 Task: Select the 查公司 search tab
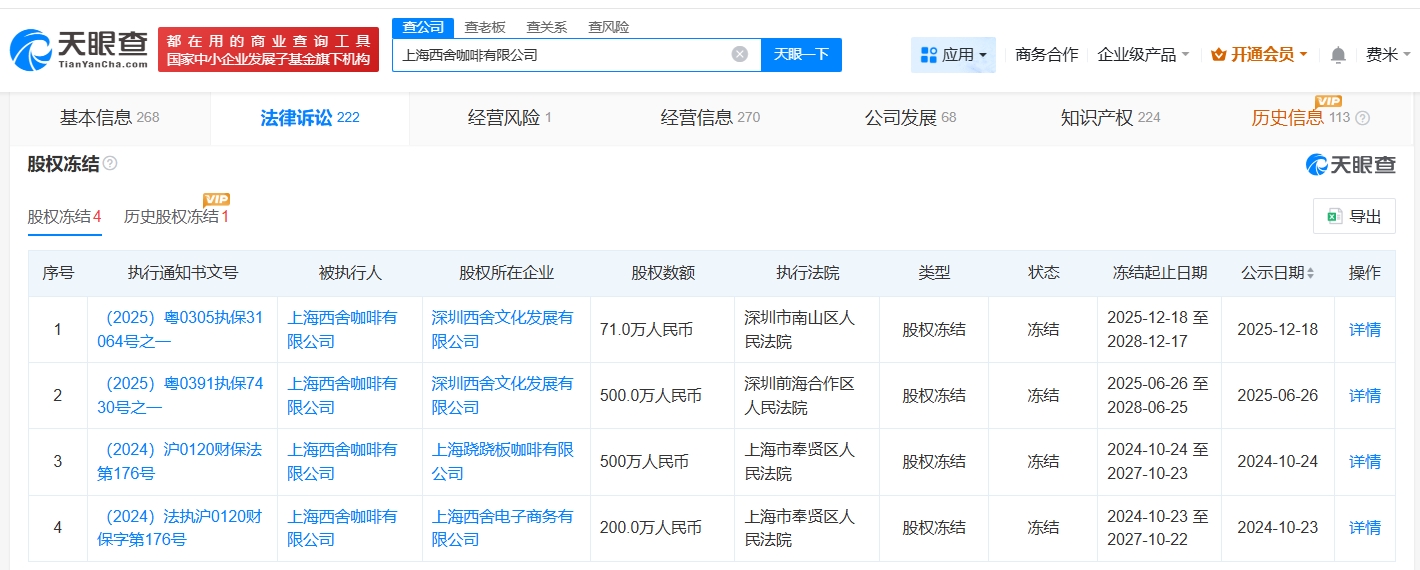423,27
